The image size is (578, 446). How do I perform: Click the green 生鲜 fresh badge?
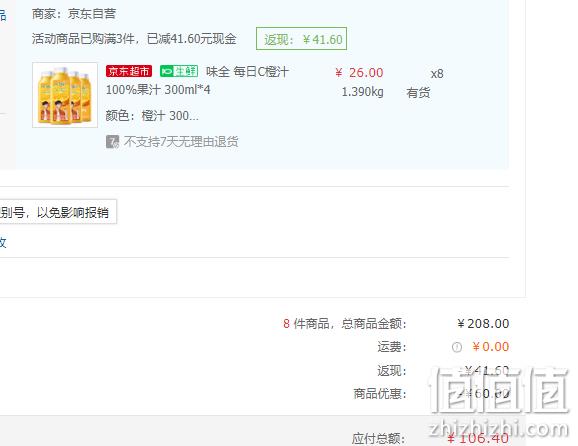[179, 71]
